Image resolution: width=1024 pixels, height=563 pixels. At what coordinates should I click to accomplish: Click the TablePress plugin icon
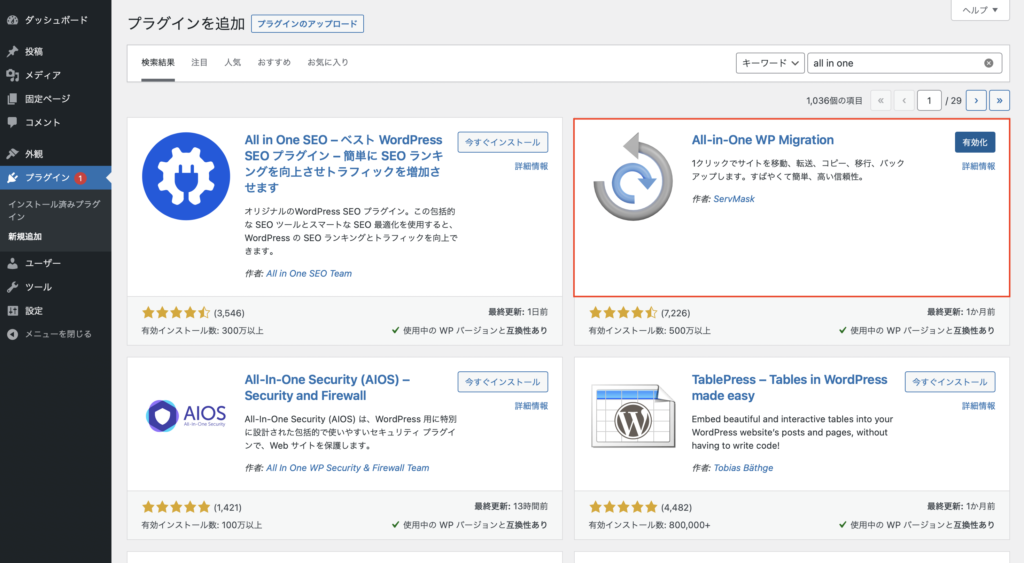click(633, 415)
